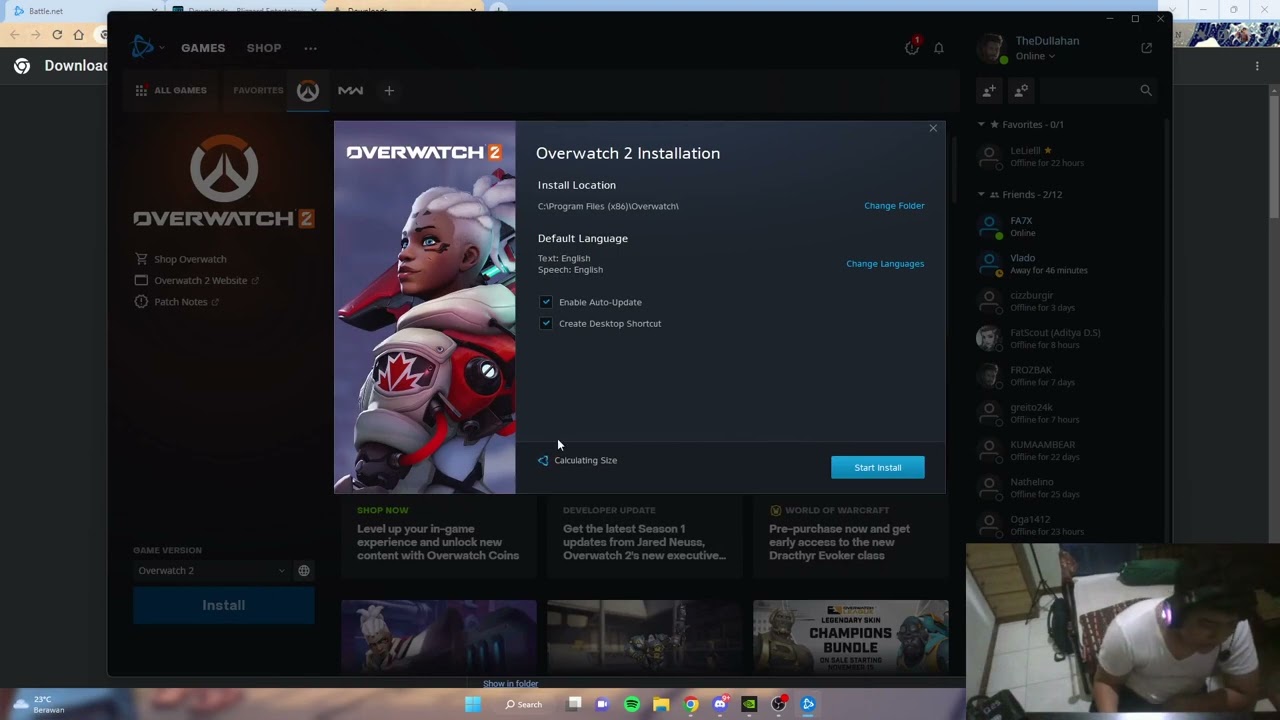
Task: Click the blue Install button in sidebar
Action: [224, 605]
